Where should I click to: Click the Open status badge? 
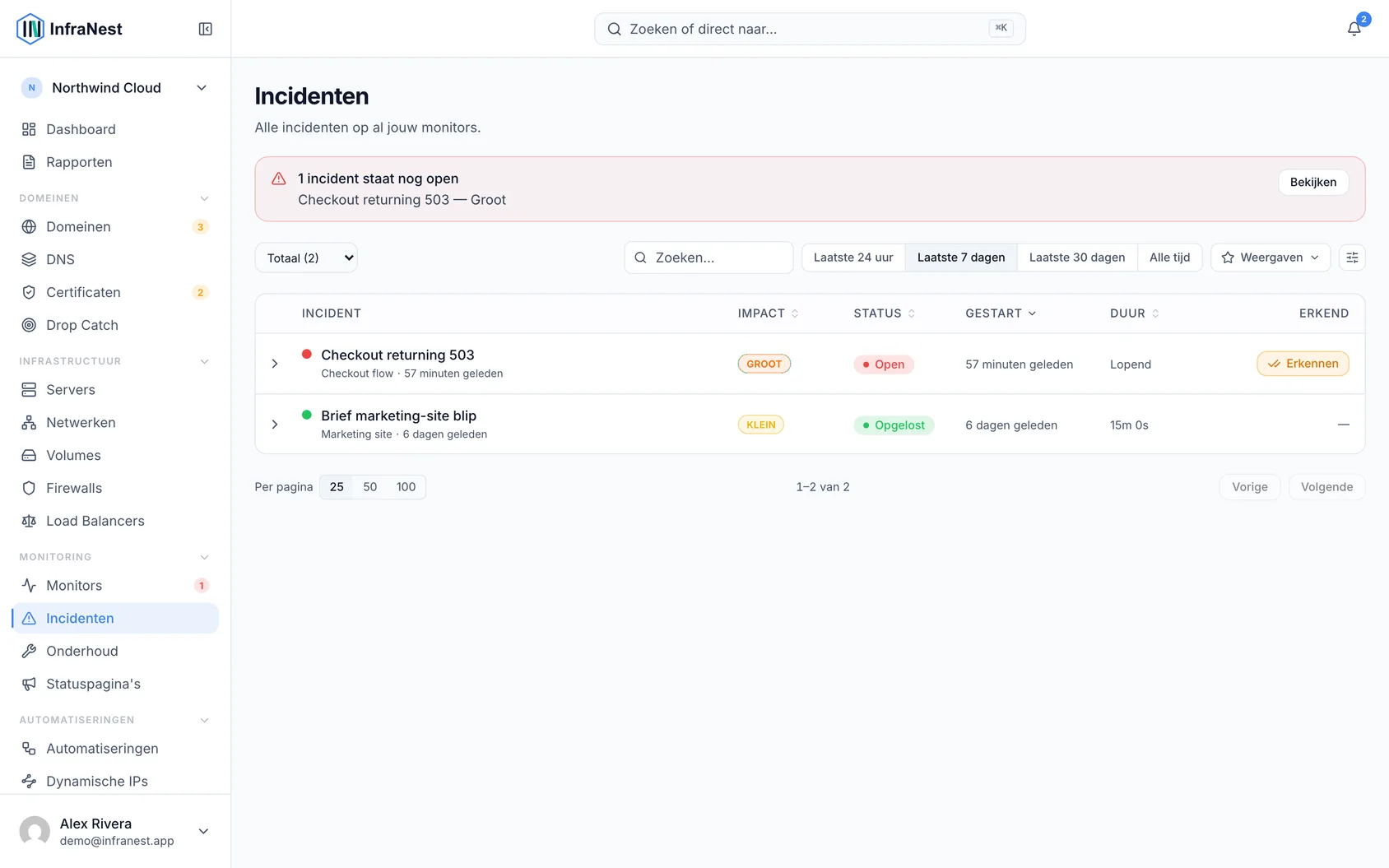tap(884, 364)
